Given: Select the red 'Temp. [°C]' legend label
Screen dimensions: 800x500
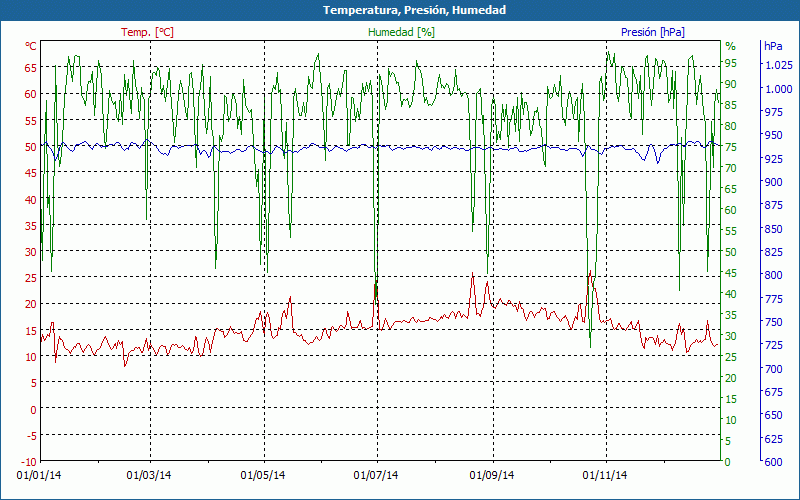Looking at the screenshot, I should coord(147,32).
